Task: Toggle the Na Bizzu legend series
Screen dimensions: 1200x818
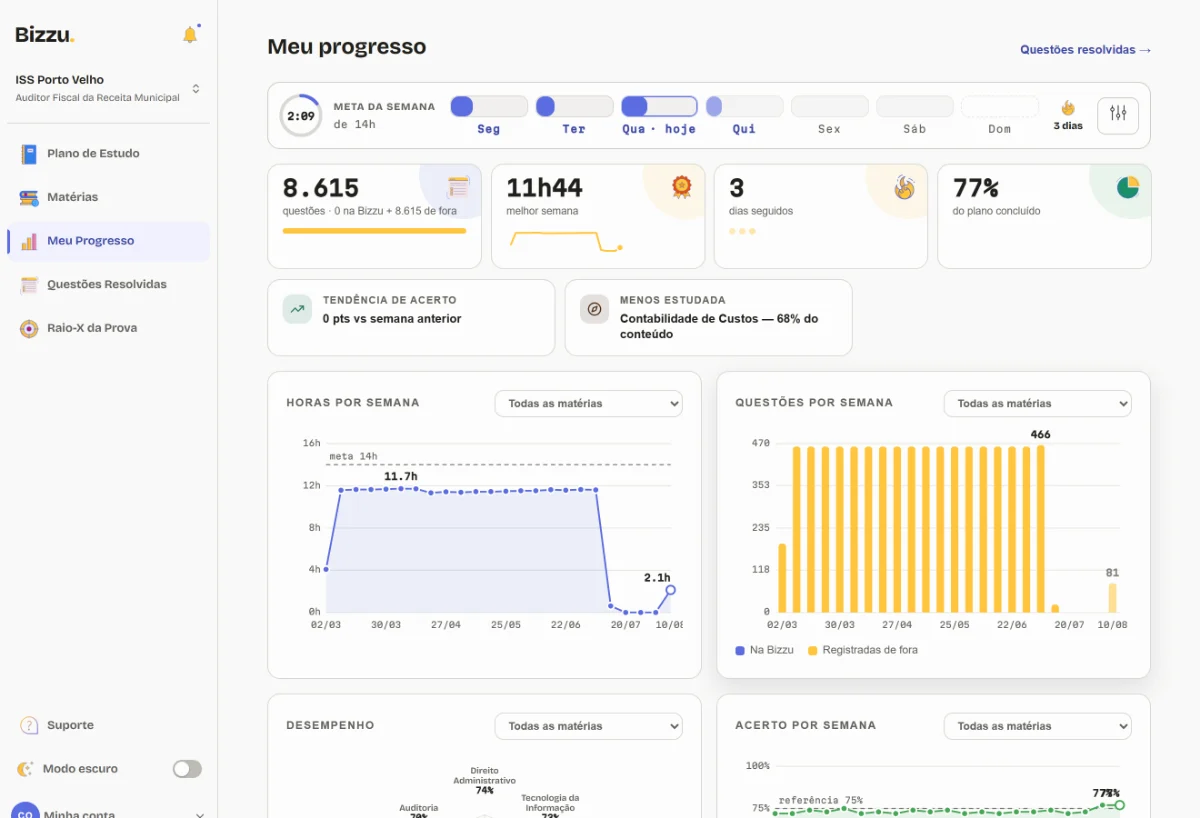Action: coord(764,650)
